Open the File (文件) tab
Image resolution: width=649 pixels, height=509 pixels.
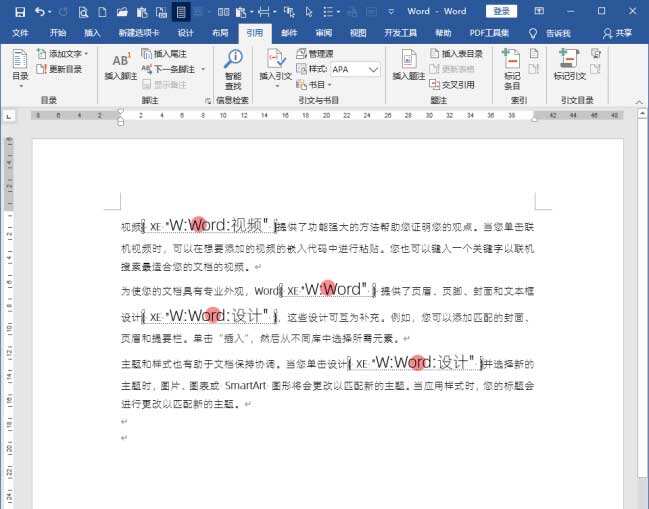20,33
